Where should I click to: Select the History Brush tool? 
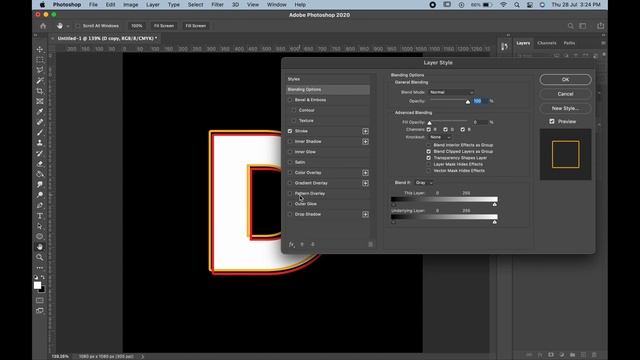(x=40, y=153)
